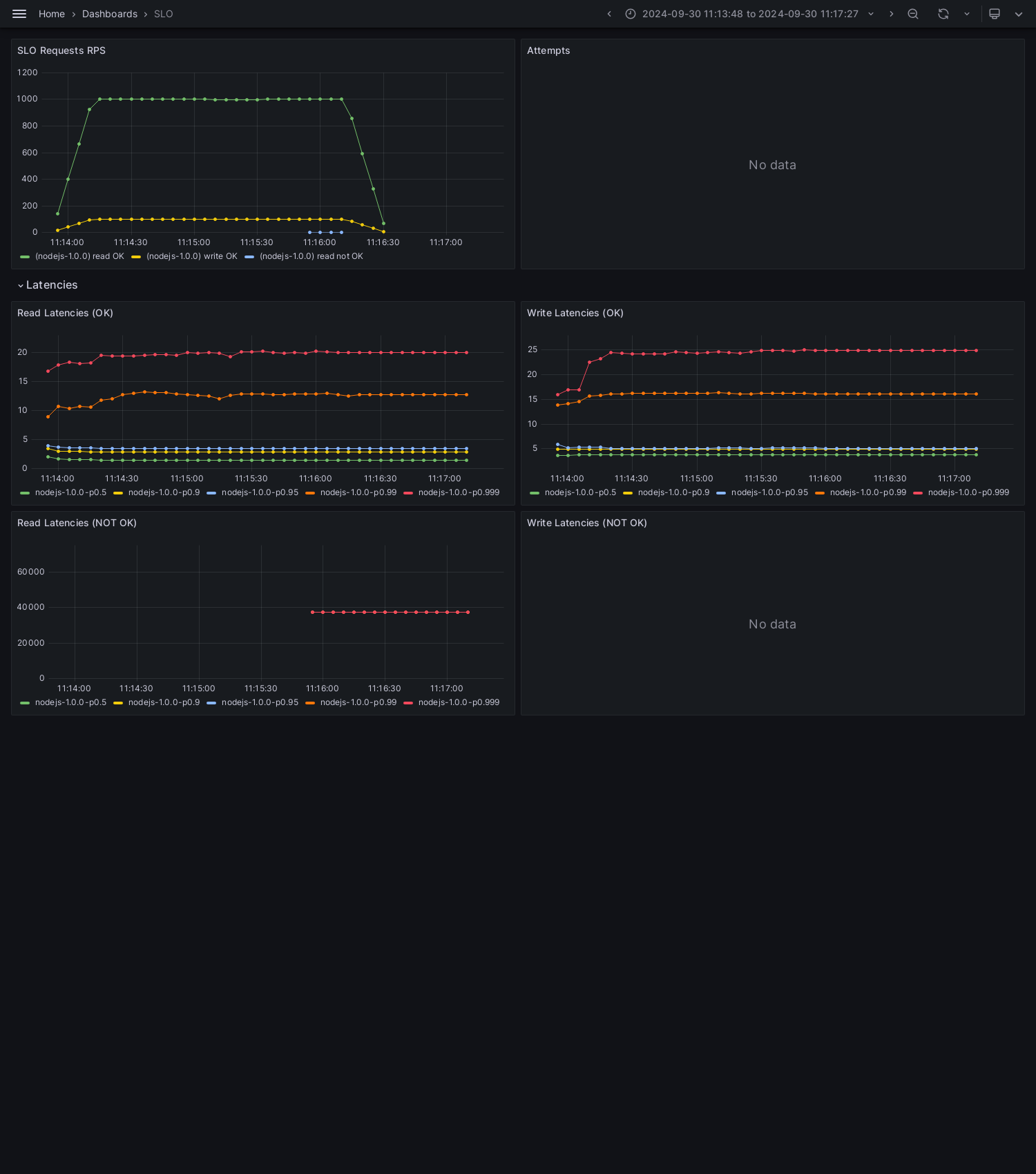Toggle '(nodejs-1.0.0) read not OK' legend series
1036x1174 pixels.
click(x=311, y=256)
